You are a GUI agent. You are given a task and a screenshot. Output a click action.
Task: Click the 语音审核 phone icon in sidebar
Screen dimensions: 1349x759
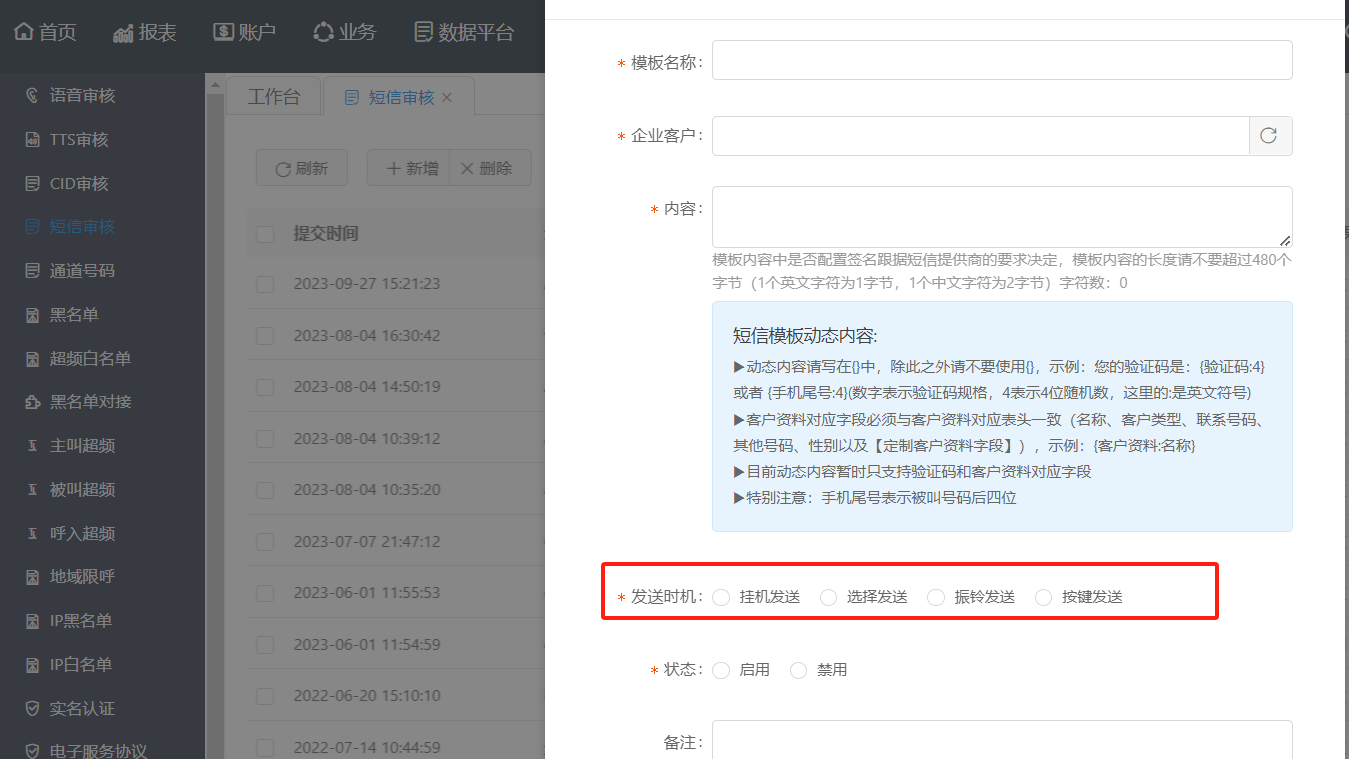tap(32, 96)
